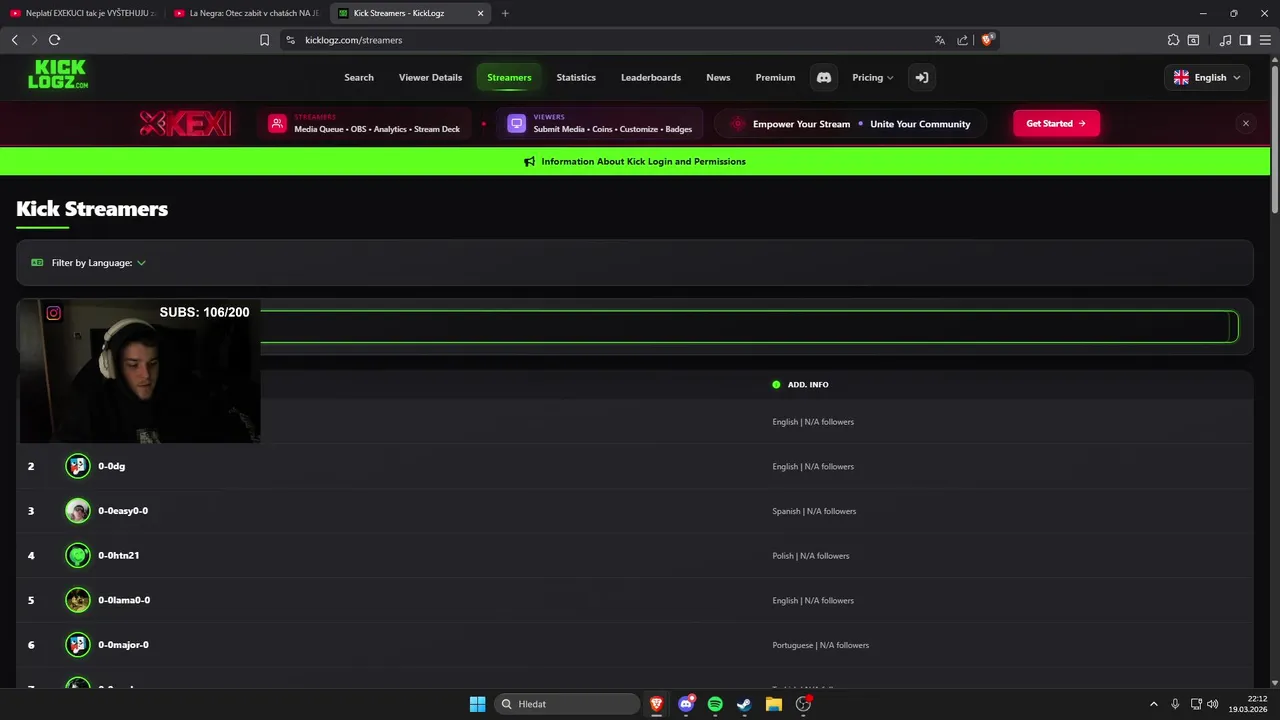1280x720 pixels.
Task: Open the Discord icon button in navbar
Action: (x=824, y=77)
